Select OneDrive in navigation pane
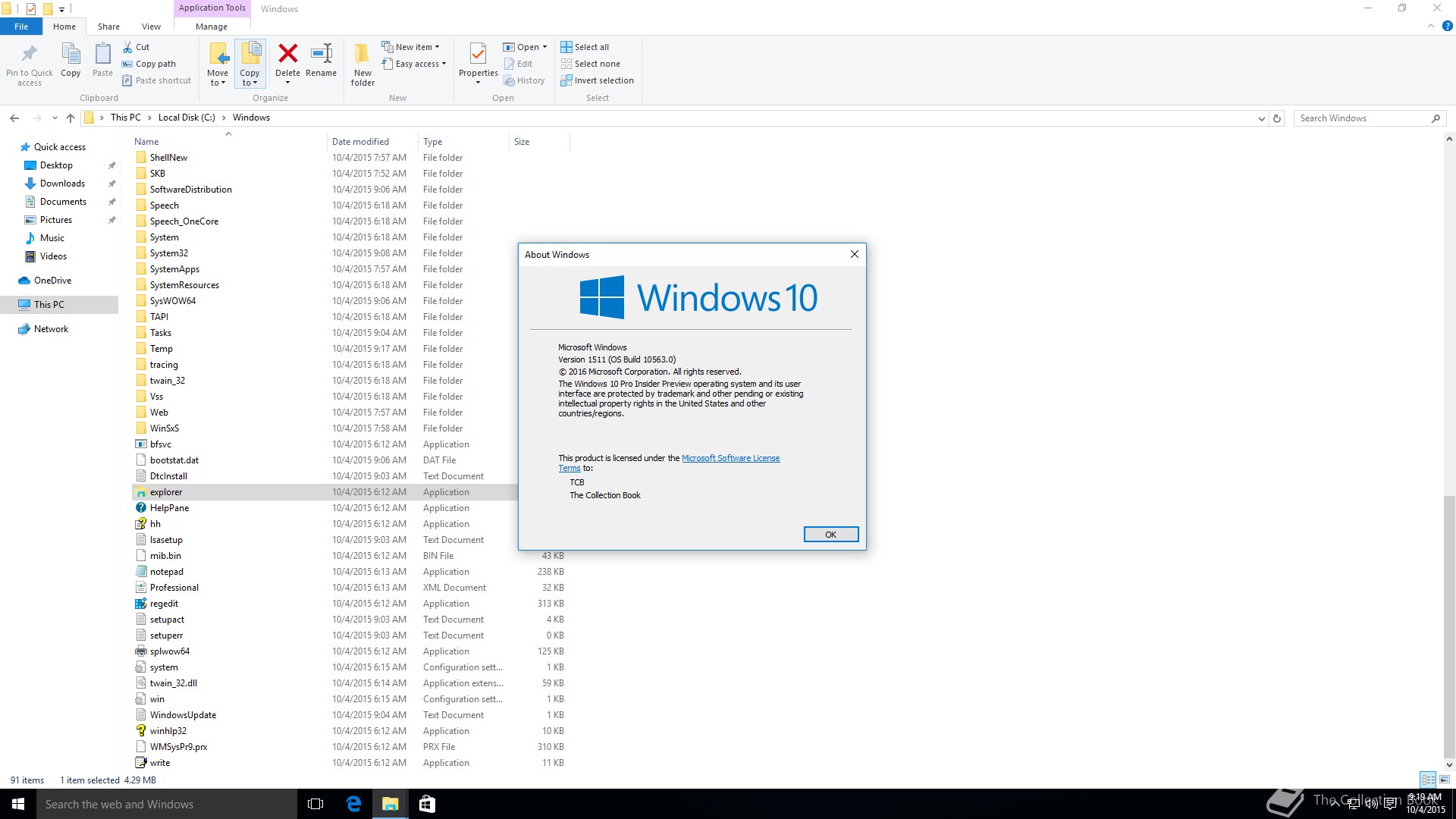Viewport: 1456px width, 819px height. (x=52, y=281)
